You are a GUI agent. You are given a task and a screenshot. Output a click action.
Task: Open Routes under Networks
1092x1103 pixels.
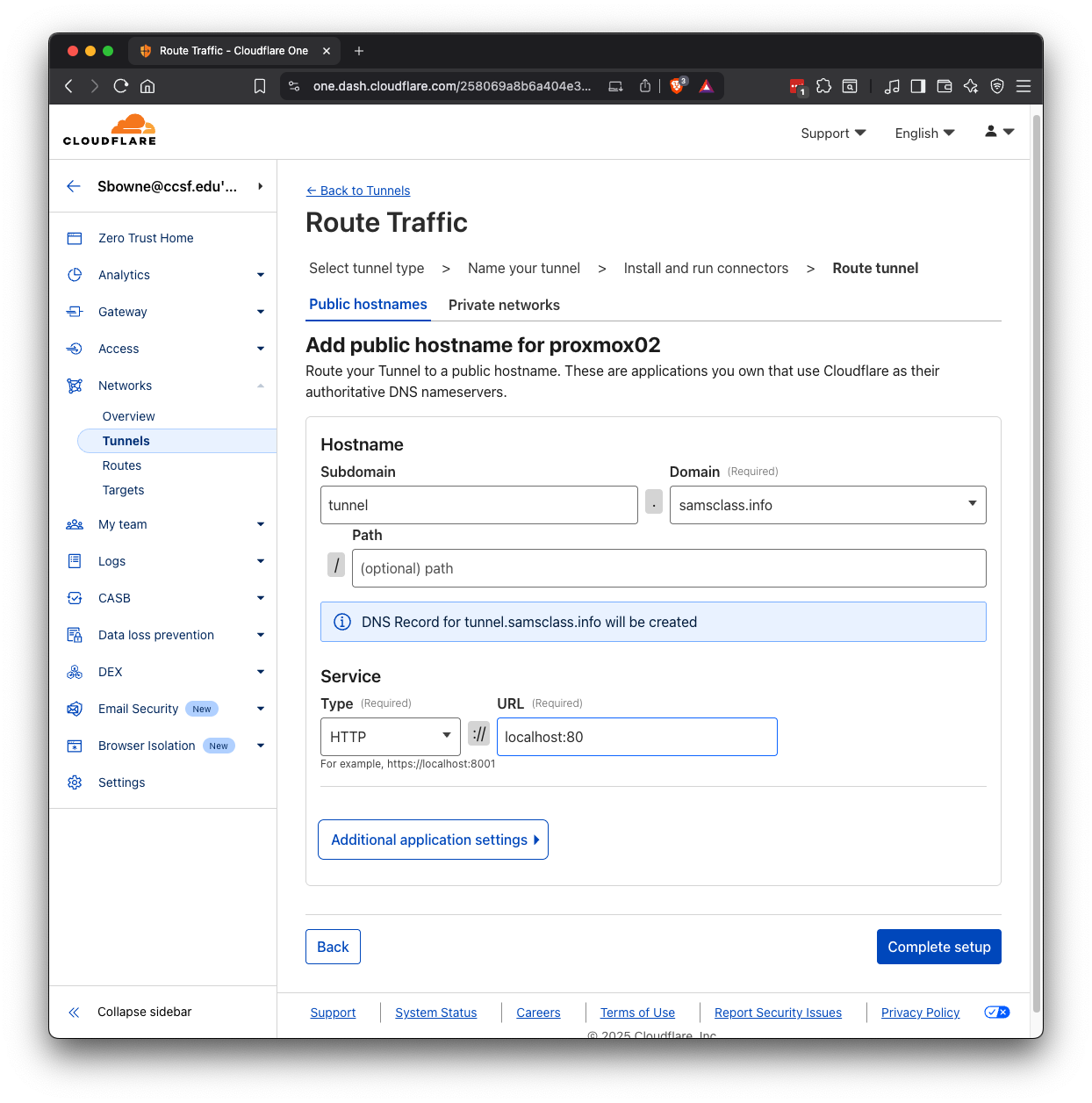tap(122, 465)
